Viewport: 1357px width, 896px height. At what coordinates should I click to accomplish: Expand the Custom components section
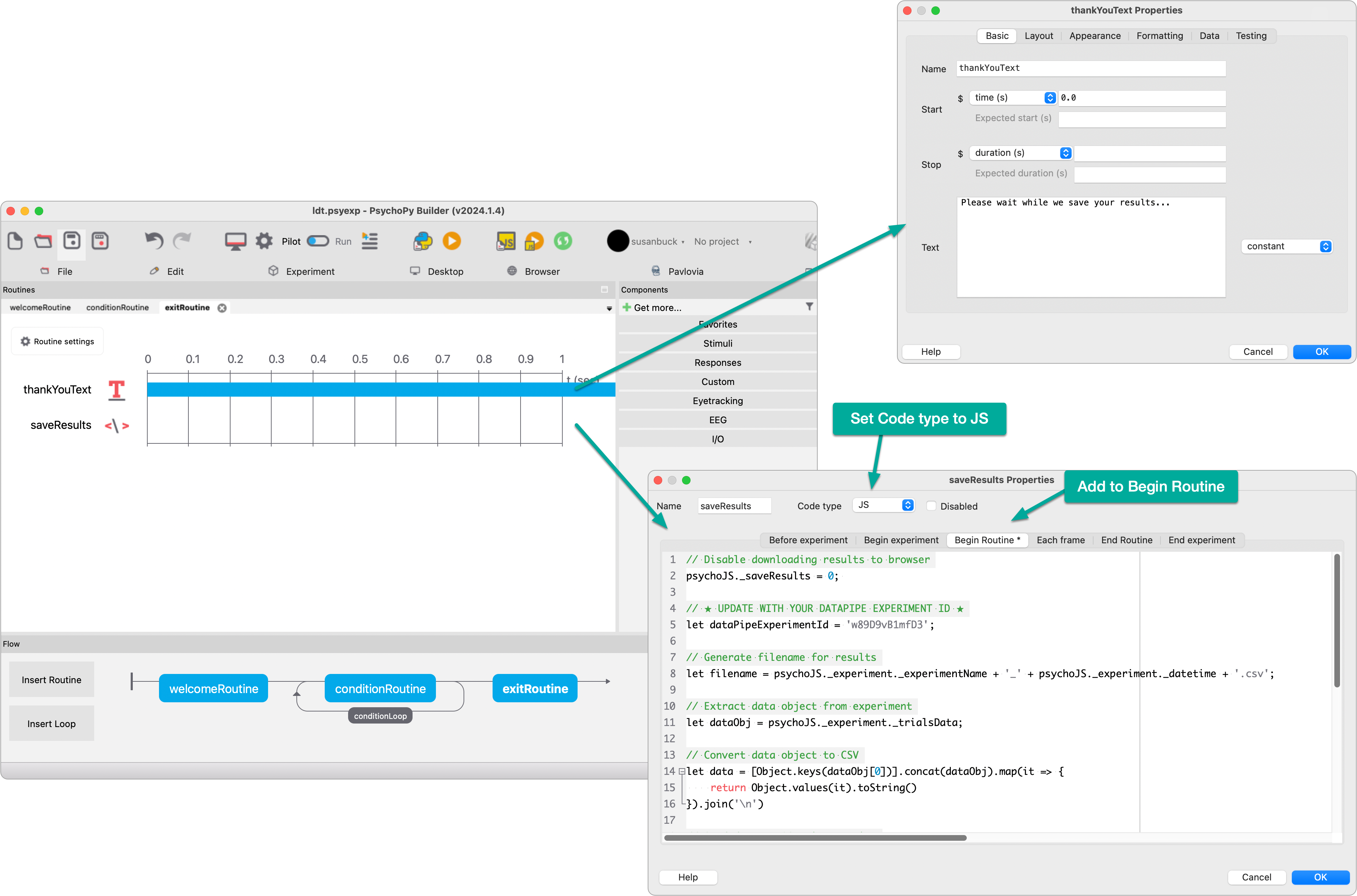click(718, 382)
